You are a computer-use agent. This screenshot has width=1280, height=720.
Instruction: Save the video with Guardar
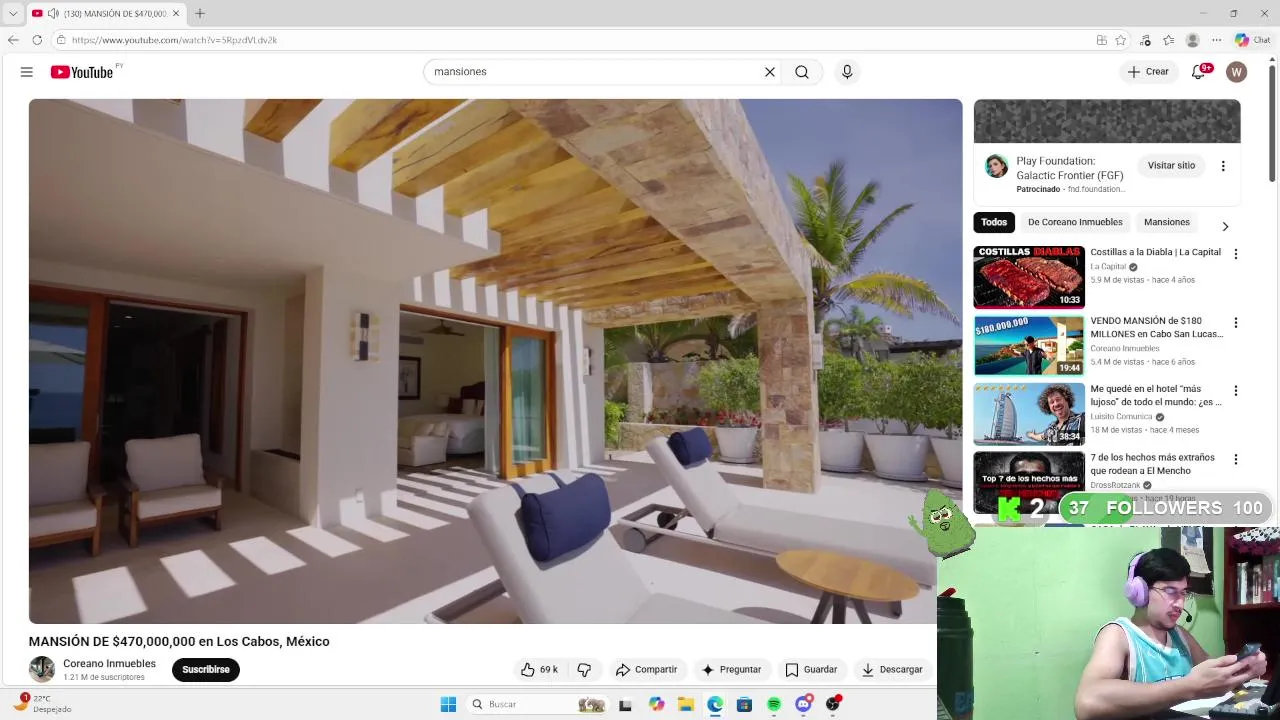tap(811, 670)
